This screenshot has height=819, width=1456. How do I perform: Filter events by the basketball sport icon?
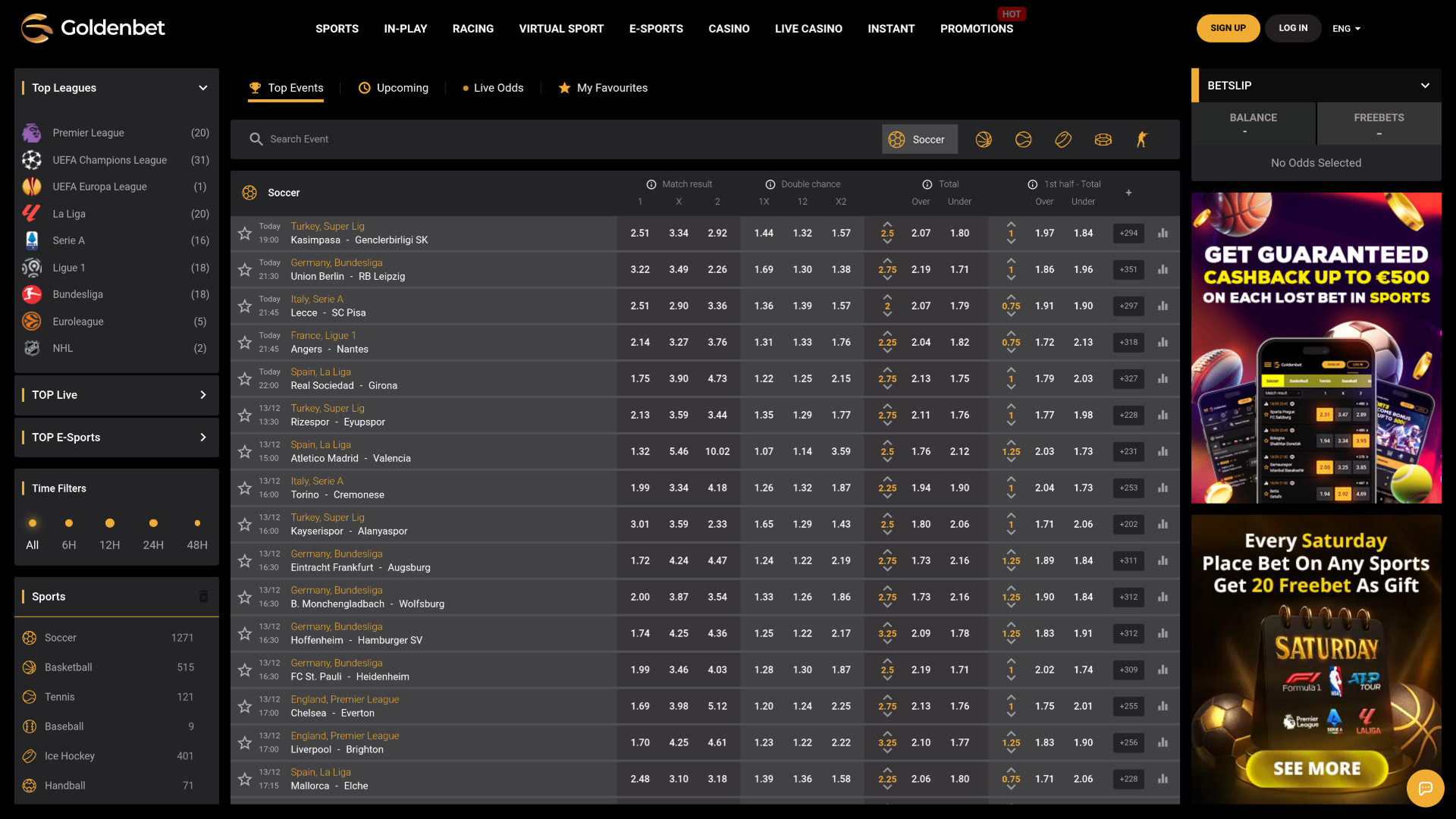coord(983,139)
